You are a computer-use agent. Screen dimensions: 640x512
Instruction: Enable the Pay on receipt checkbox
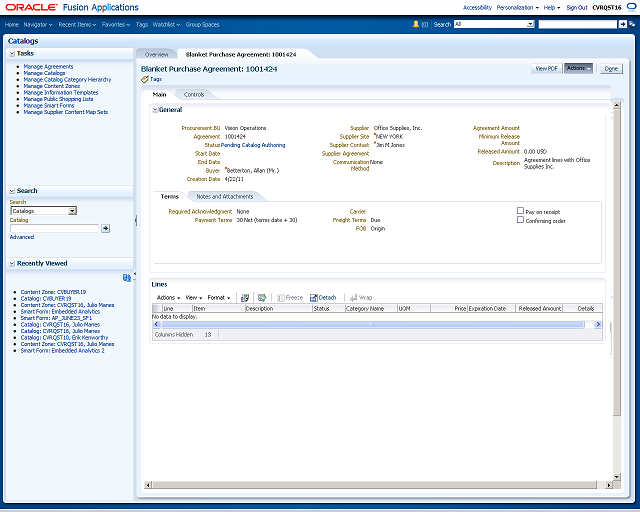pyautogui.click(x=520, y=211)
